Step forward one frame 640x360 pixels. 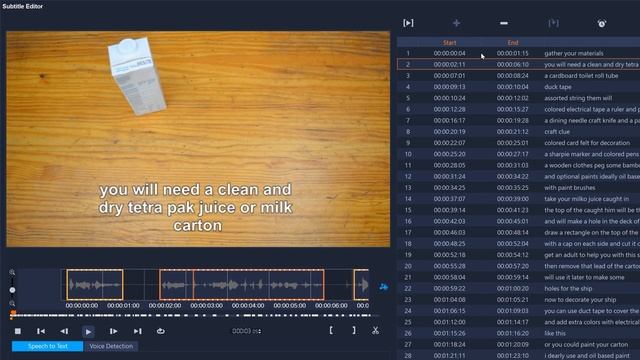[x=113, y=331]
